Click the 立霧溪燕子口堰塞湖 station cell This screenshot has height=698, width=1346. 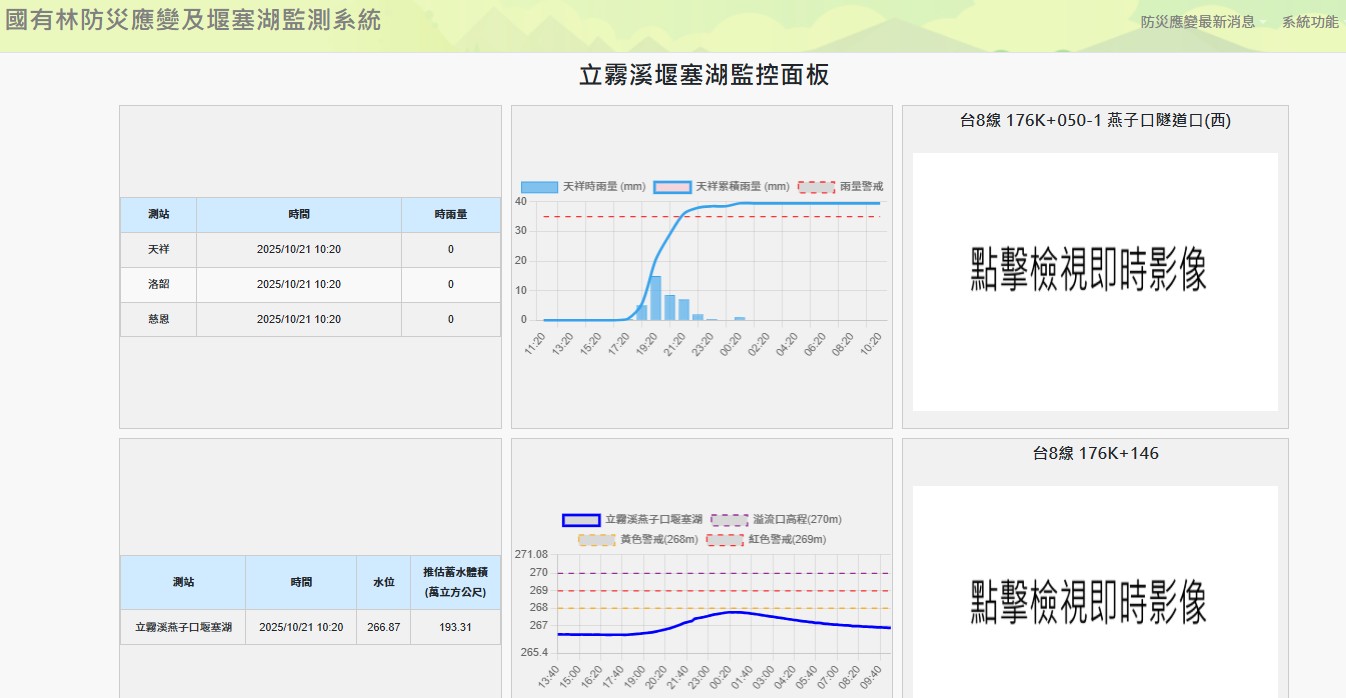183,627
